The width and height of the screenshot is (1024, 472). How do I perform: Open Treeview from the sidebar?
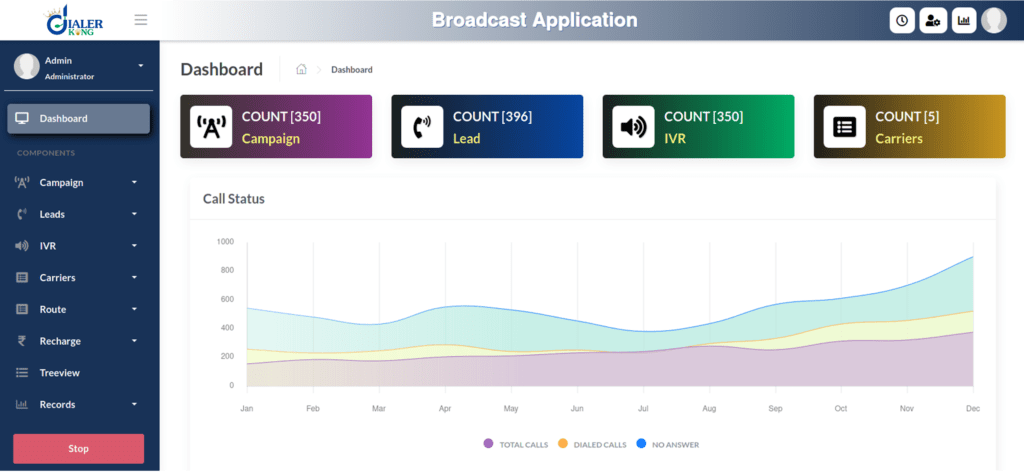coord(60,373)
